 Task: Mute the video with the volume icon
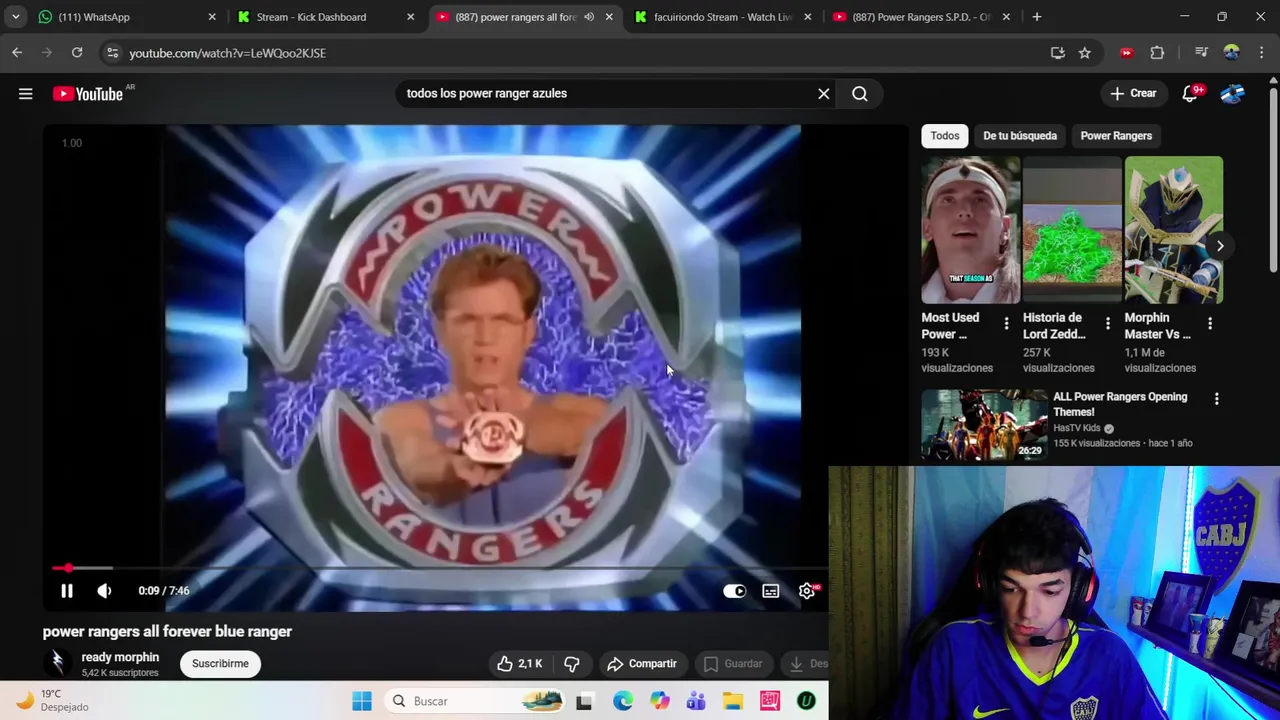click(104, 591)
